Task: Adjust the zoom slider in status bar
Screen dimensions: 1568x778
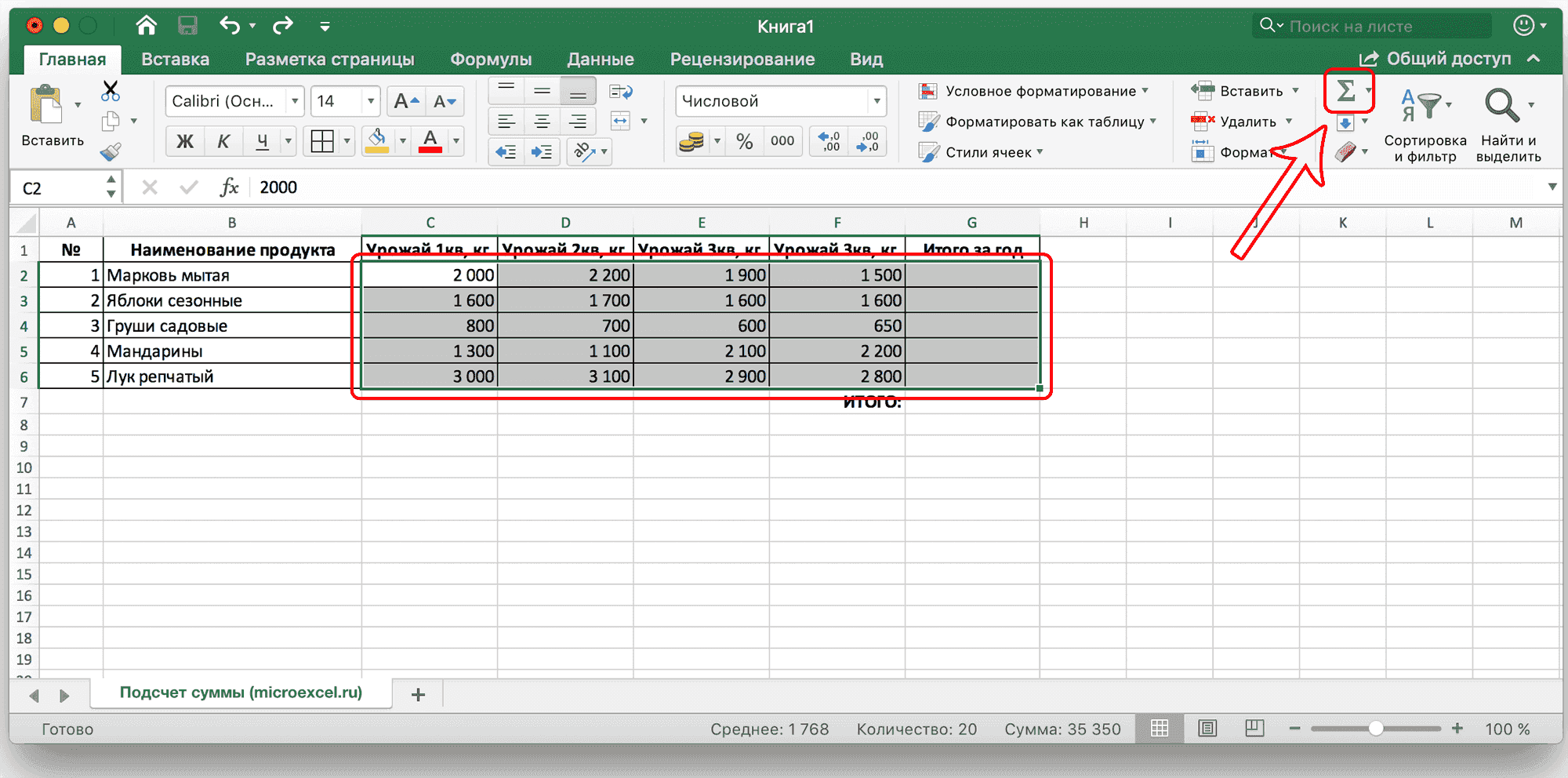Action: [1376, 729]
